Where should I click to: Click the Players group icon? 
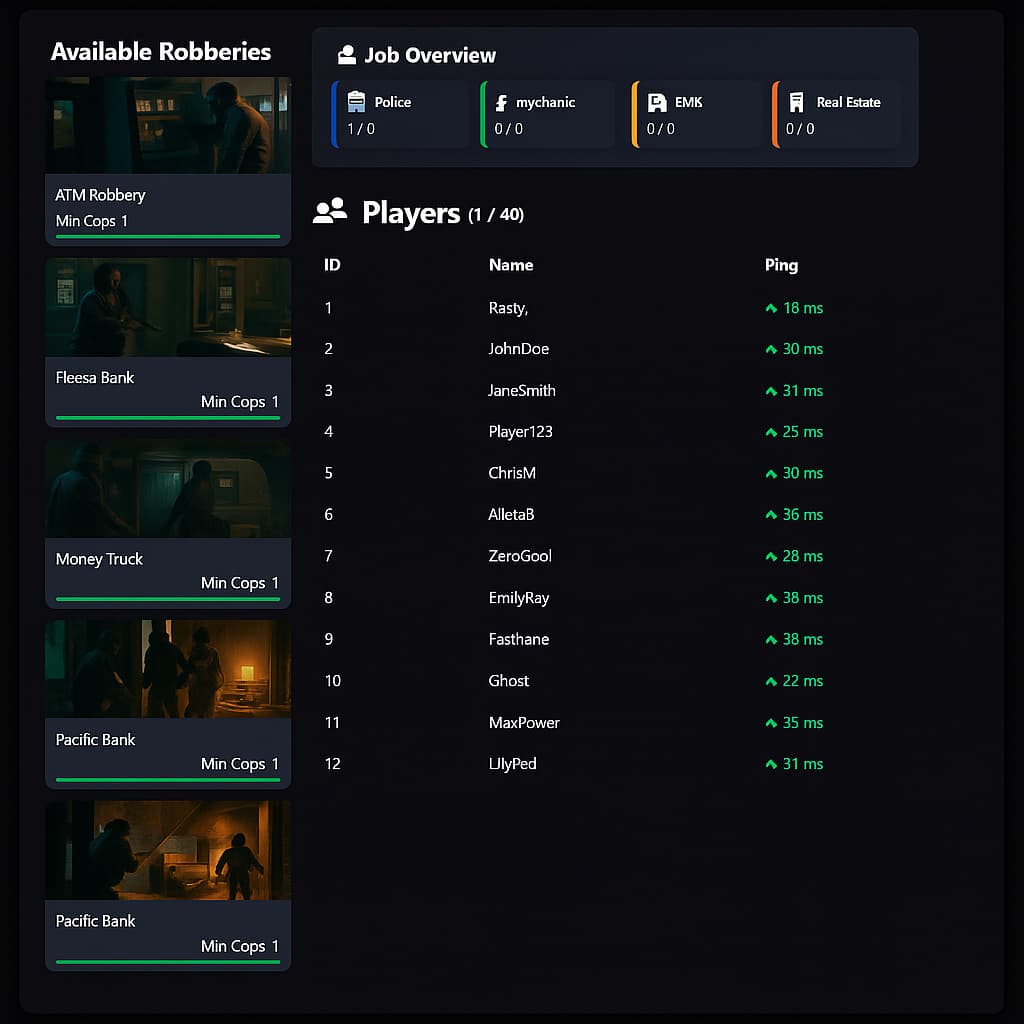coord(328,212)
